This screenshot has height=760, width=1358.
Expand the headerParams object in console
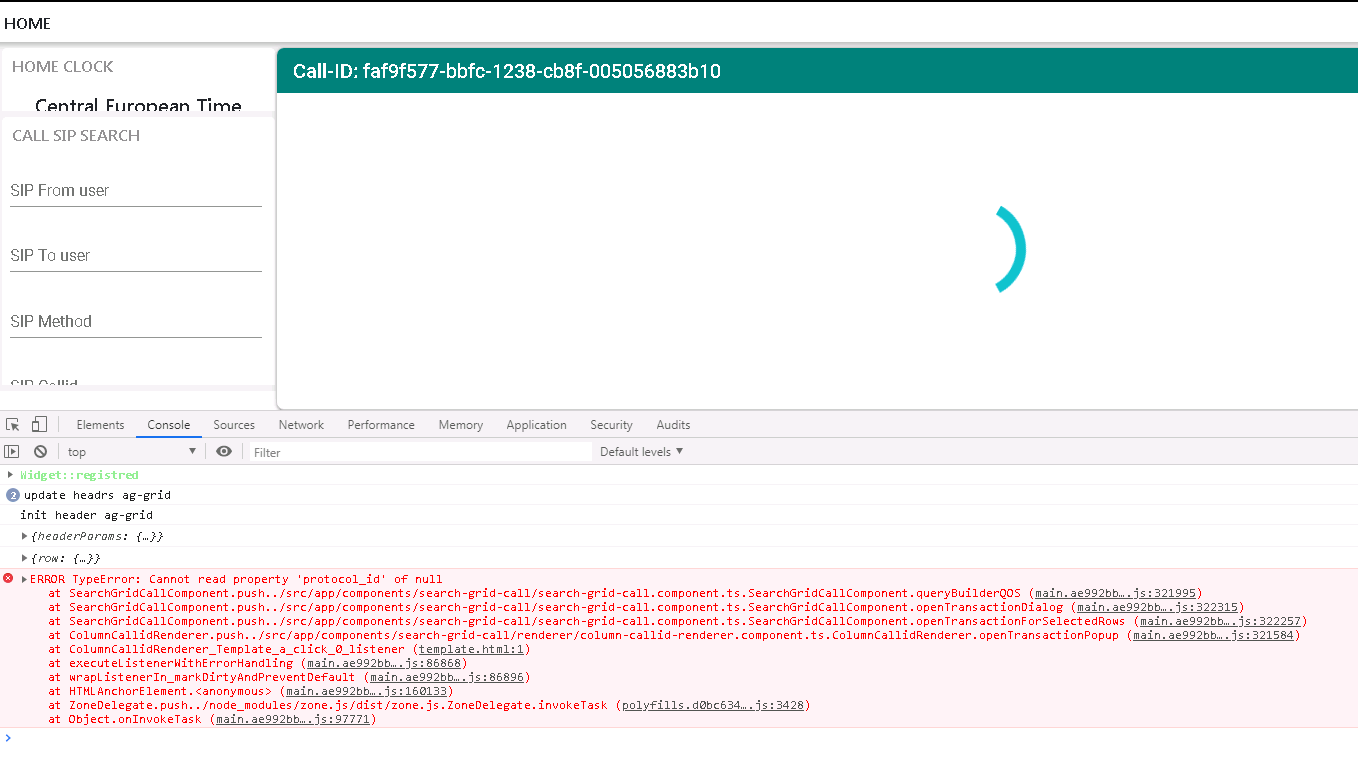coord(24,535)
